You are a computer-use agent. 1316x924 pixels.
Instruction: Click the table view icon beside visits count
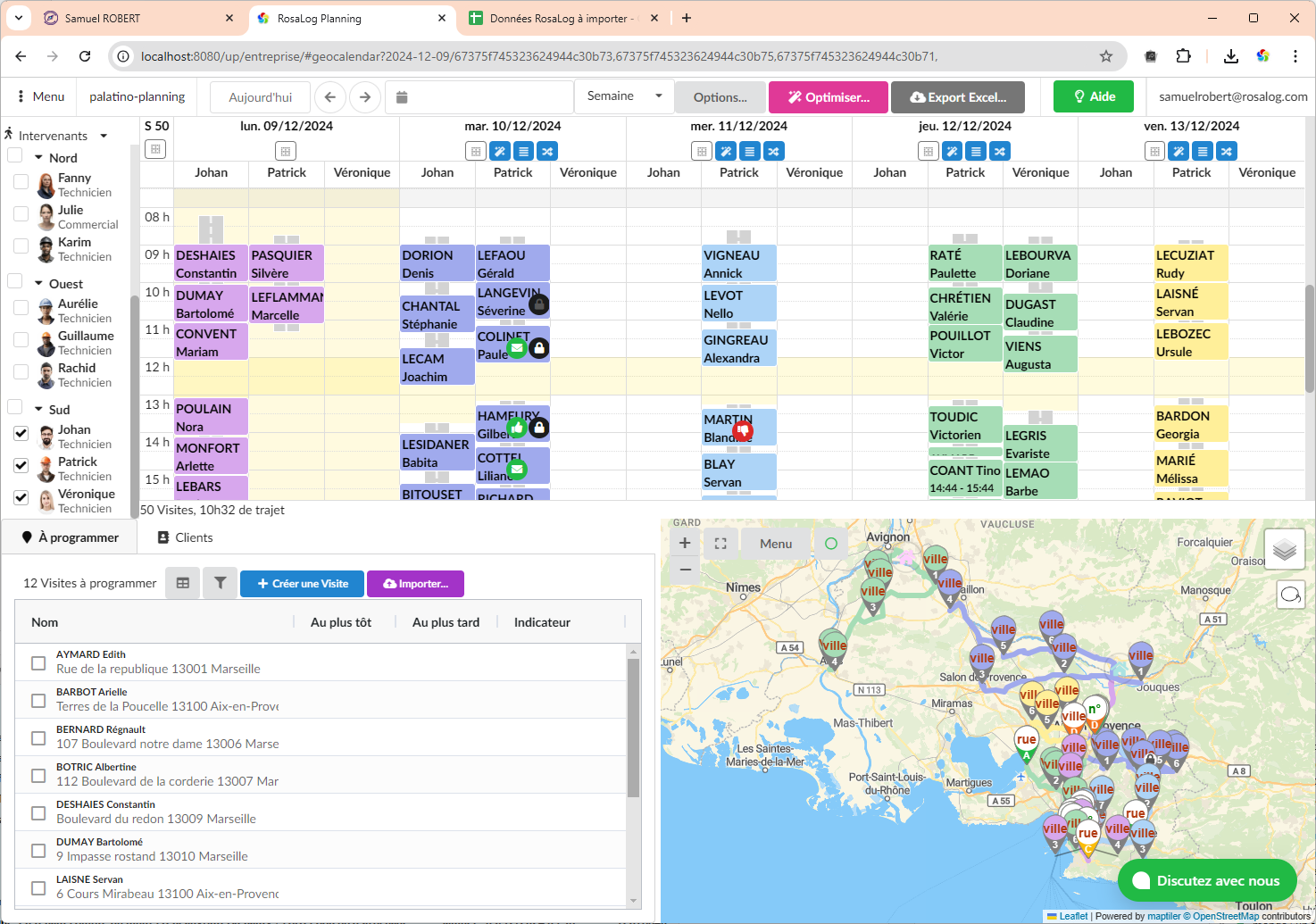(x=183, y=583)
